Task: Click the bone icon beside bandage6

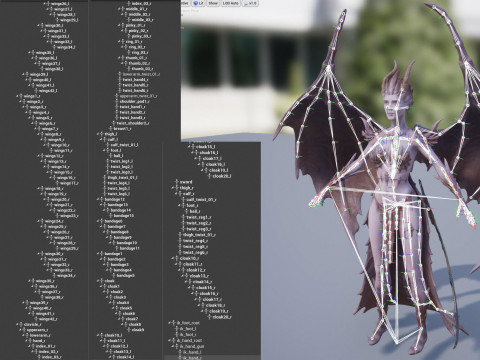Action: 102,221
